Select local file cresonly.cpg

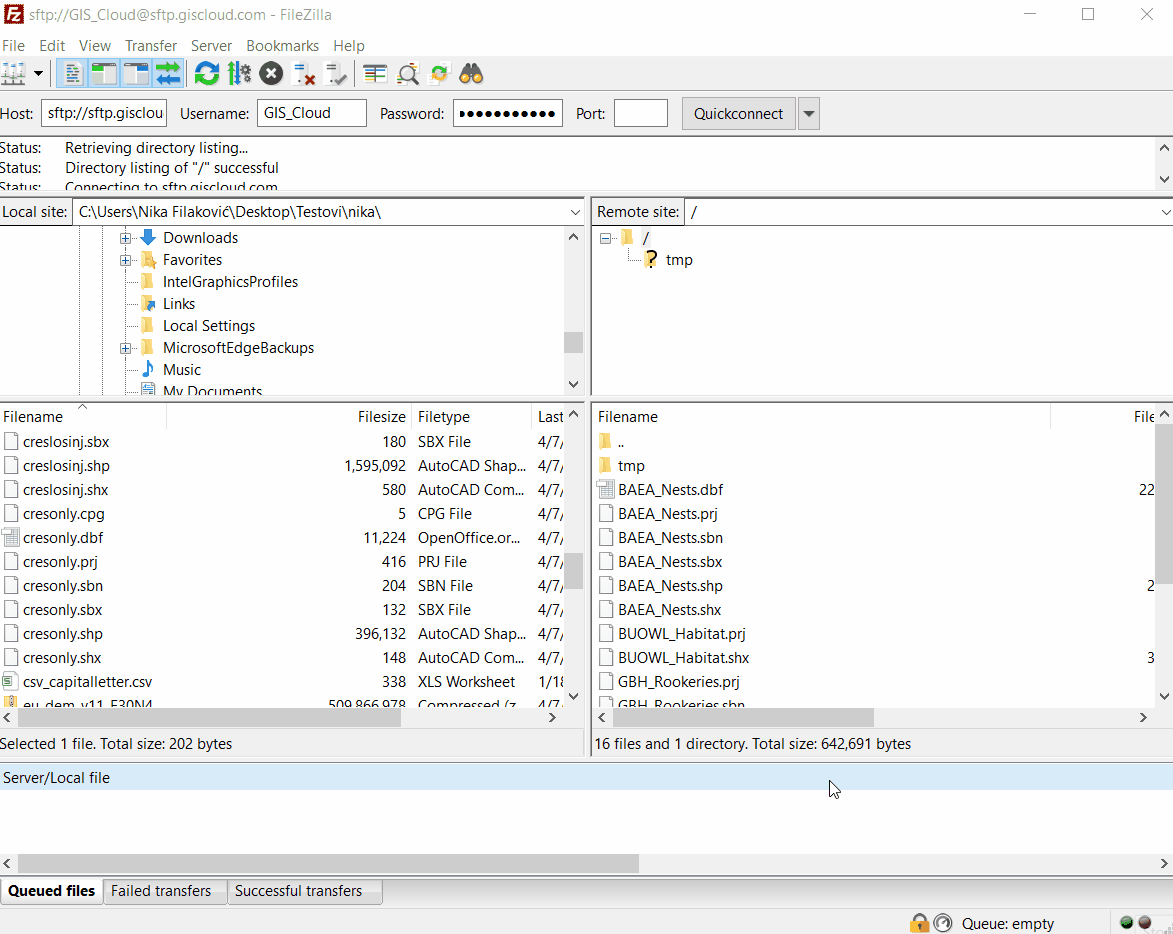point(64,514)
